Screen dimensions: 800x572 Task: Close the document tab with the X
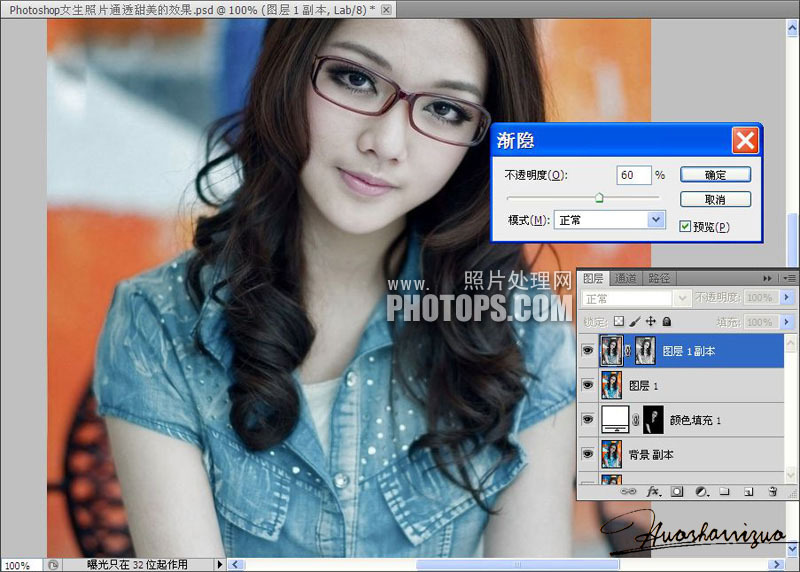(387, 9)
